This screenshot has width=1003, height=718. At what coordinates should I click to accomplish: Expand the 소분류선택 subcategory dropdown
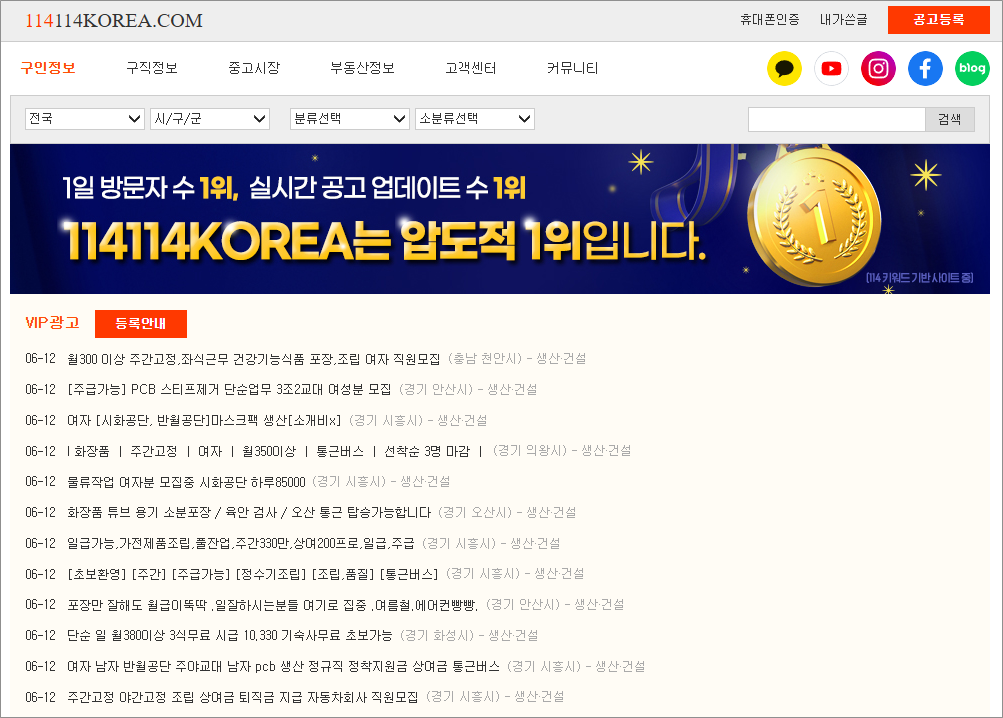click(474, 118)
